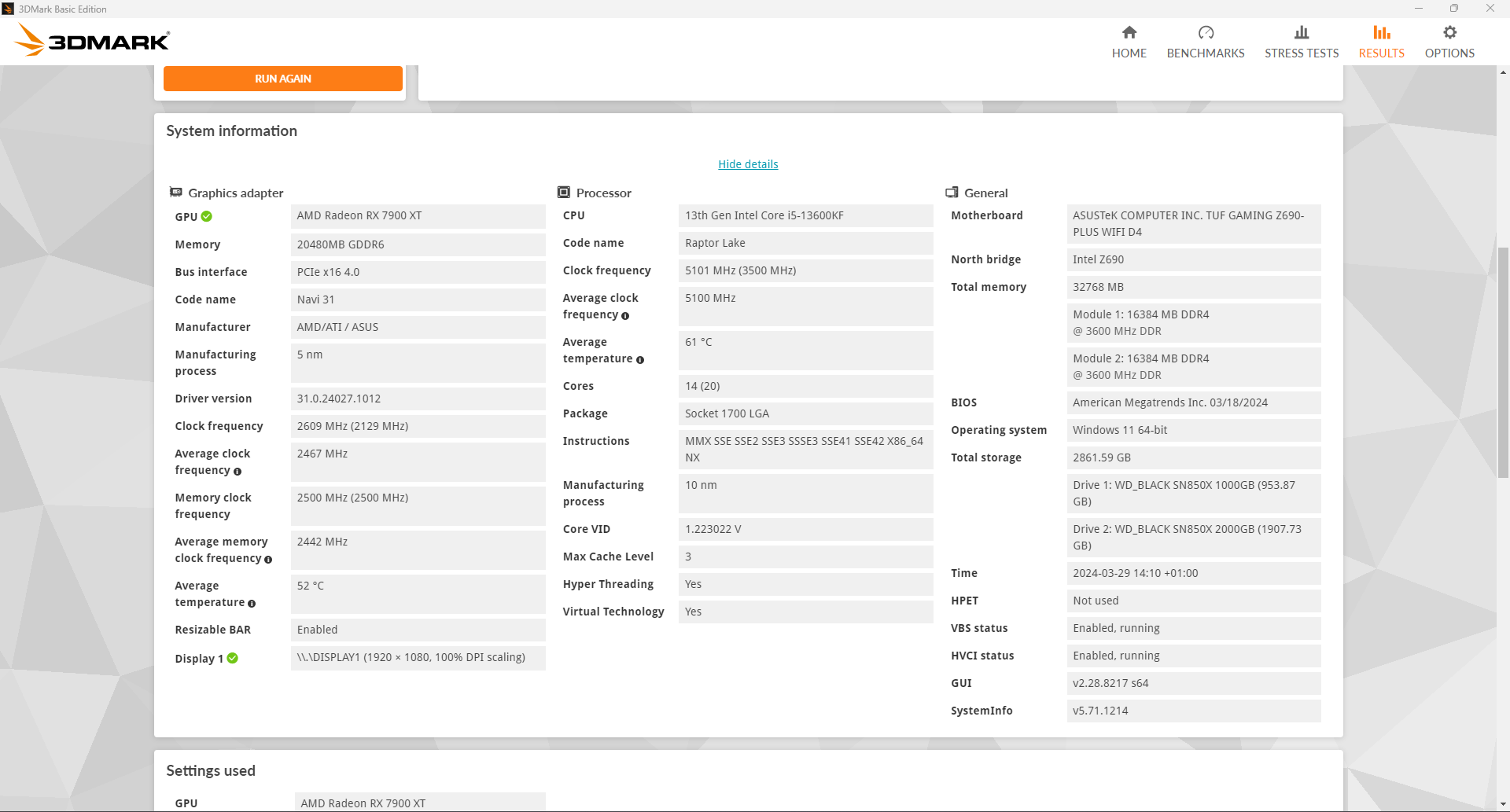The image size is (1510, 812).
Task: Click the scrollbar up arrow
Action: click(x=1503, y=72)
